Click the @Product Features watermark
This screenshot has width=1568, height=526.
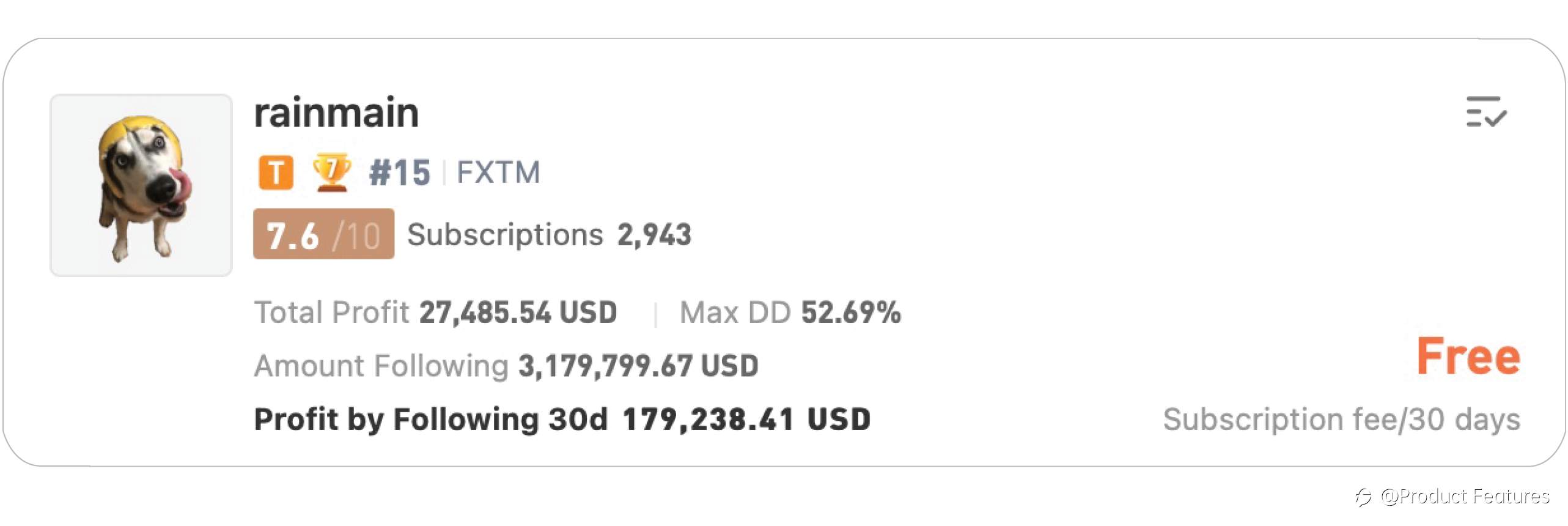[x=1465, y=496]
